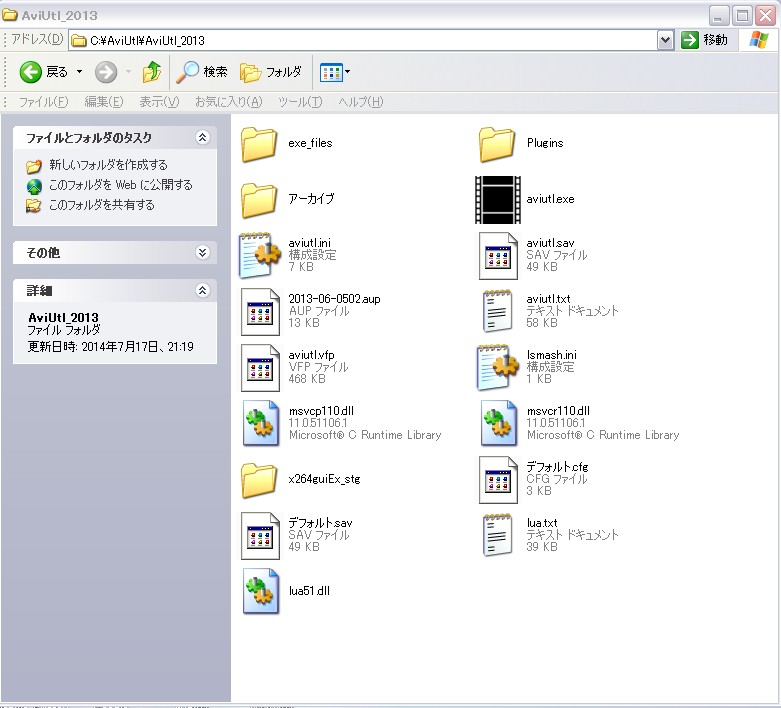This screenshot has height=708, width=781.
Task: Select the aviutl.vfp file icon
Action: (x=260, y=368)
